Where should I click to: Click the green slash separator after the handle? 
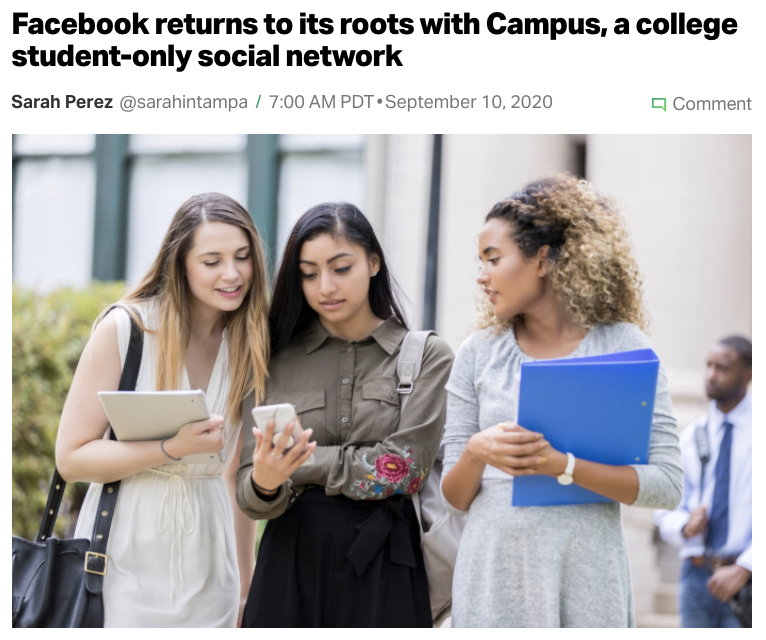[258, 102]
